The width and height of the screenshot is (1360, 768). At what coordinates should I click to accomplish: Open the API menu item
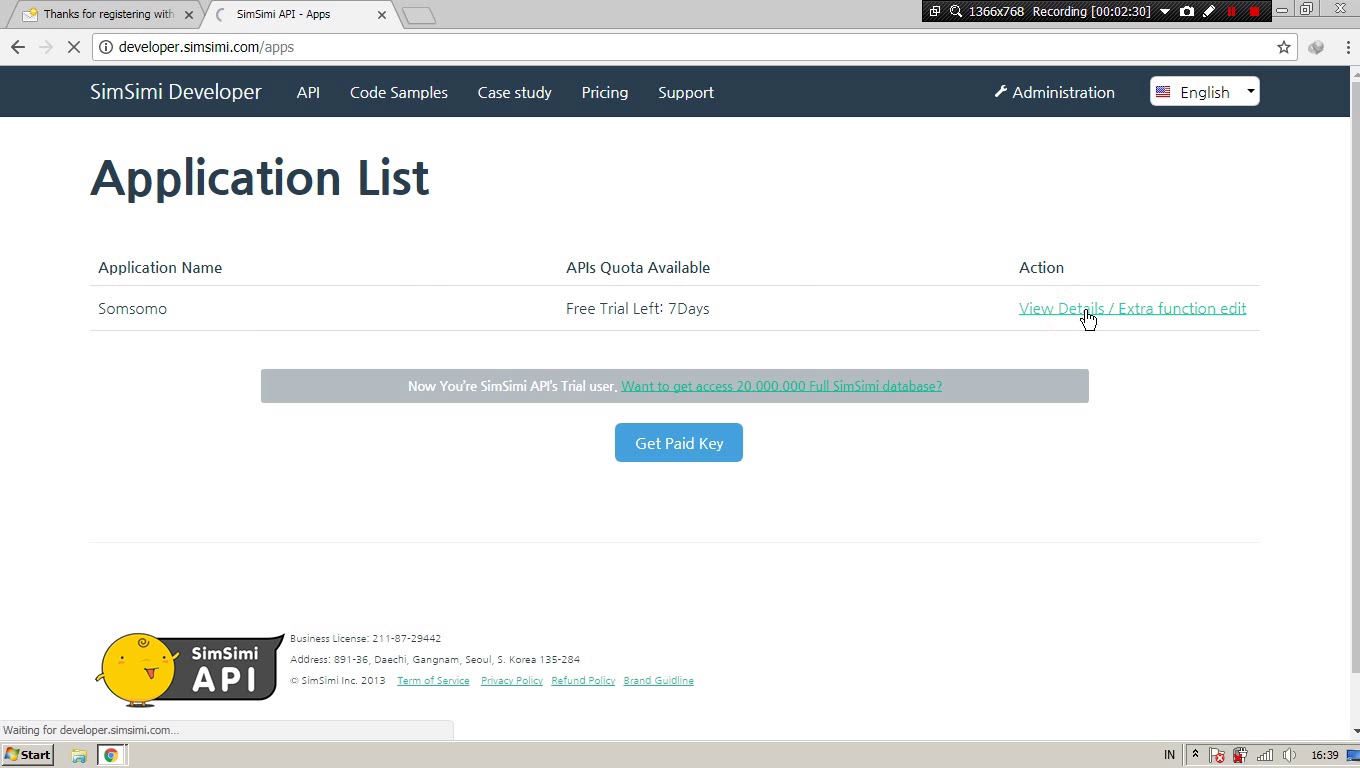point(308,92)
